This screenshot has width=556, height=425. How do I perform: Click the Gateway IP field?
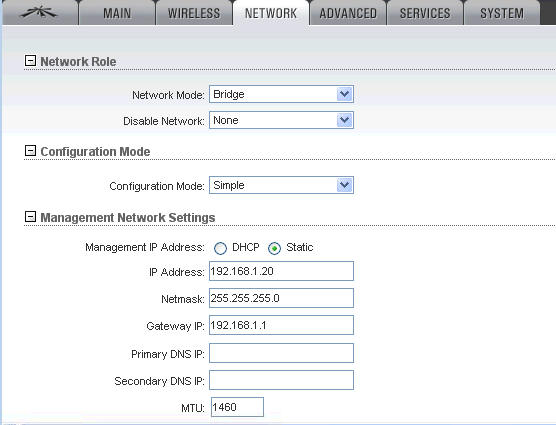tap(281, 325)
